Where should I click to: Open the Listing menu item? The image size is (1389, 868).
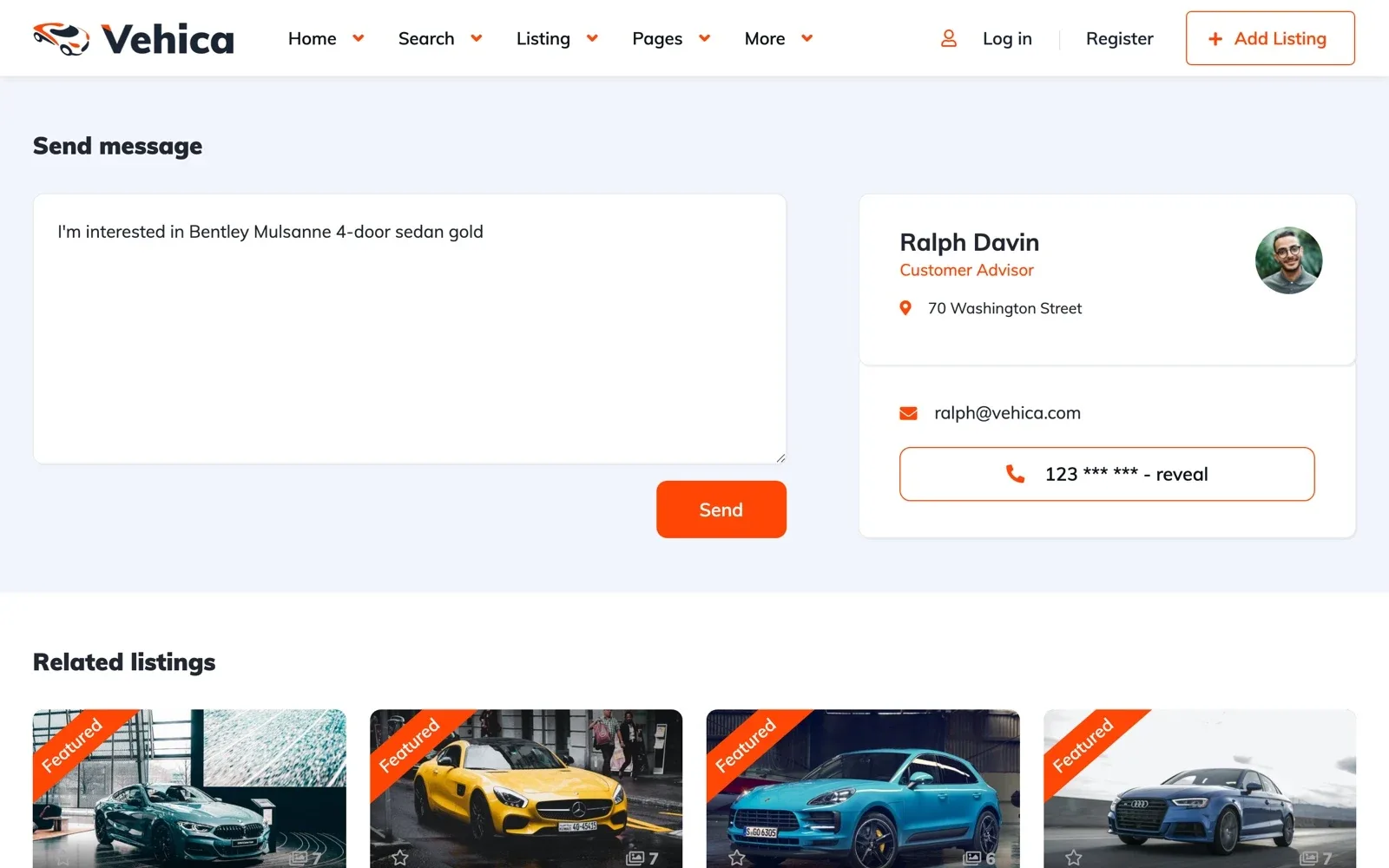coord(543,38)
